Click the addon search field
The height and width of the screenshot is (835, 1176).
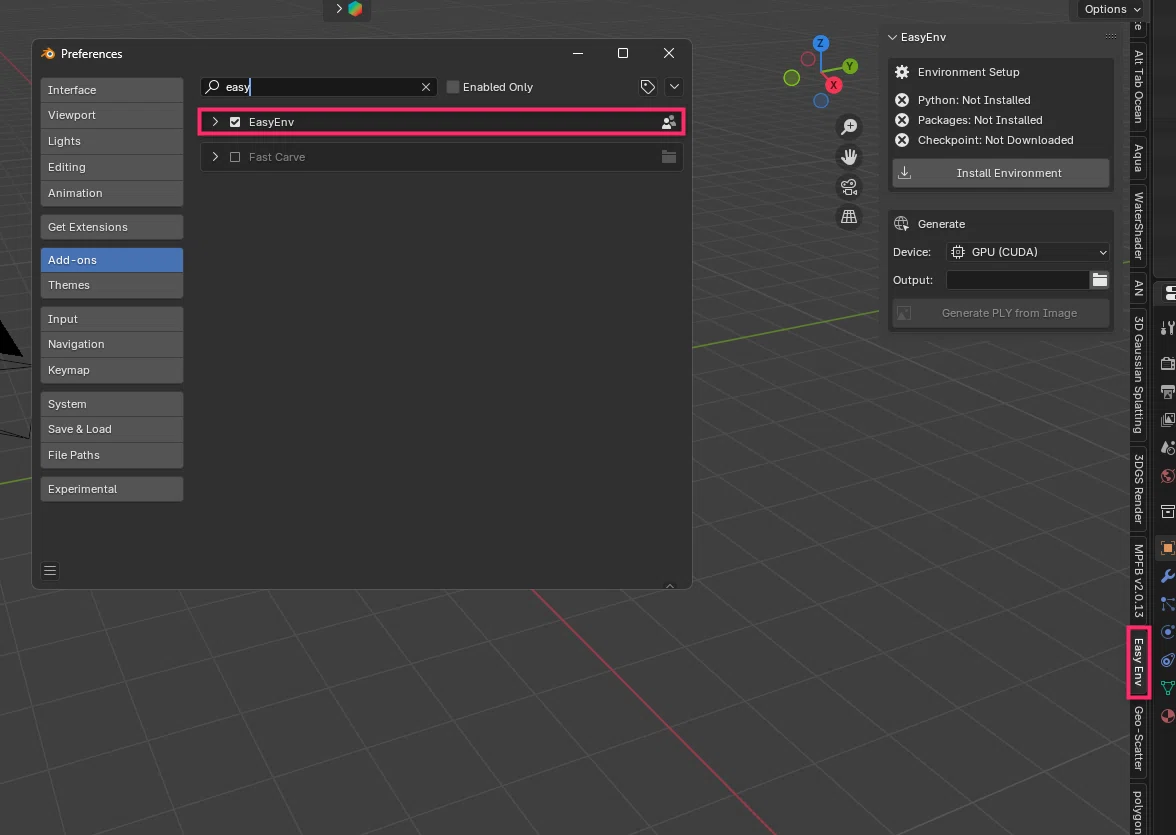[x=319, y=87]
